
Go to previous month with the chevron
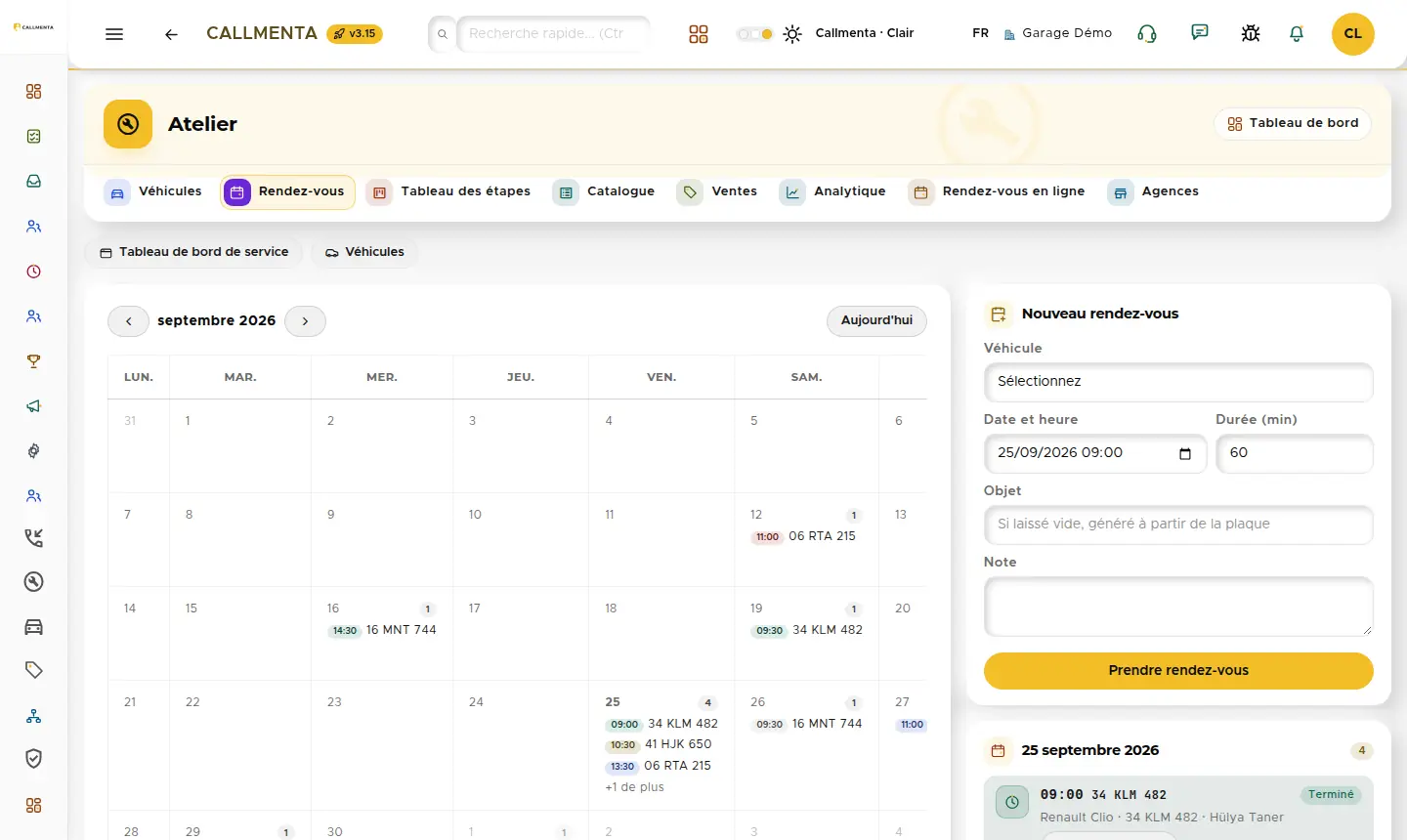click(128, 321)
